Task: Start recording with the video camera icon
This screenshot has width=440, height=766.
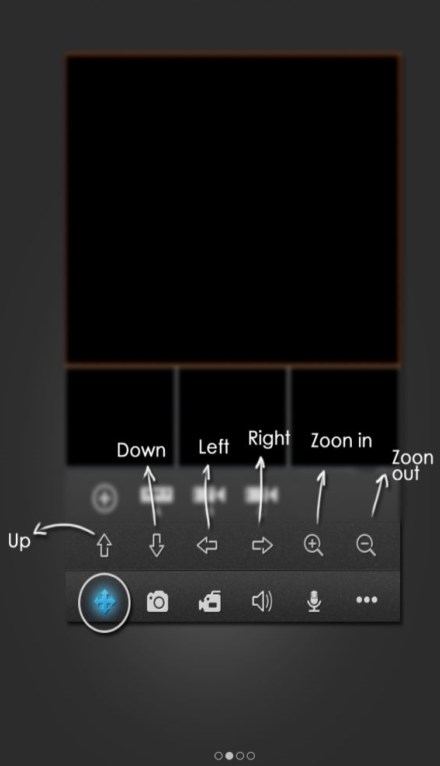Action: [210, 601]
